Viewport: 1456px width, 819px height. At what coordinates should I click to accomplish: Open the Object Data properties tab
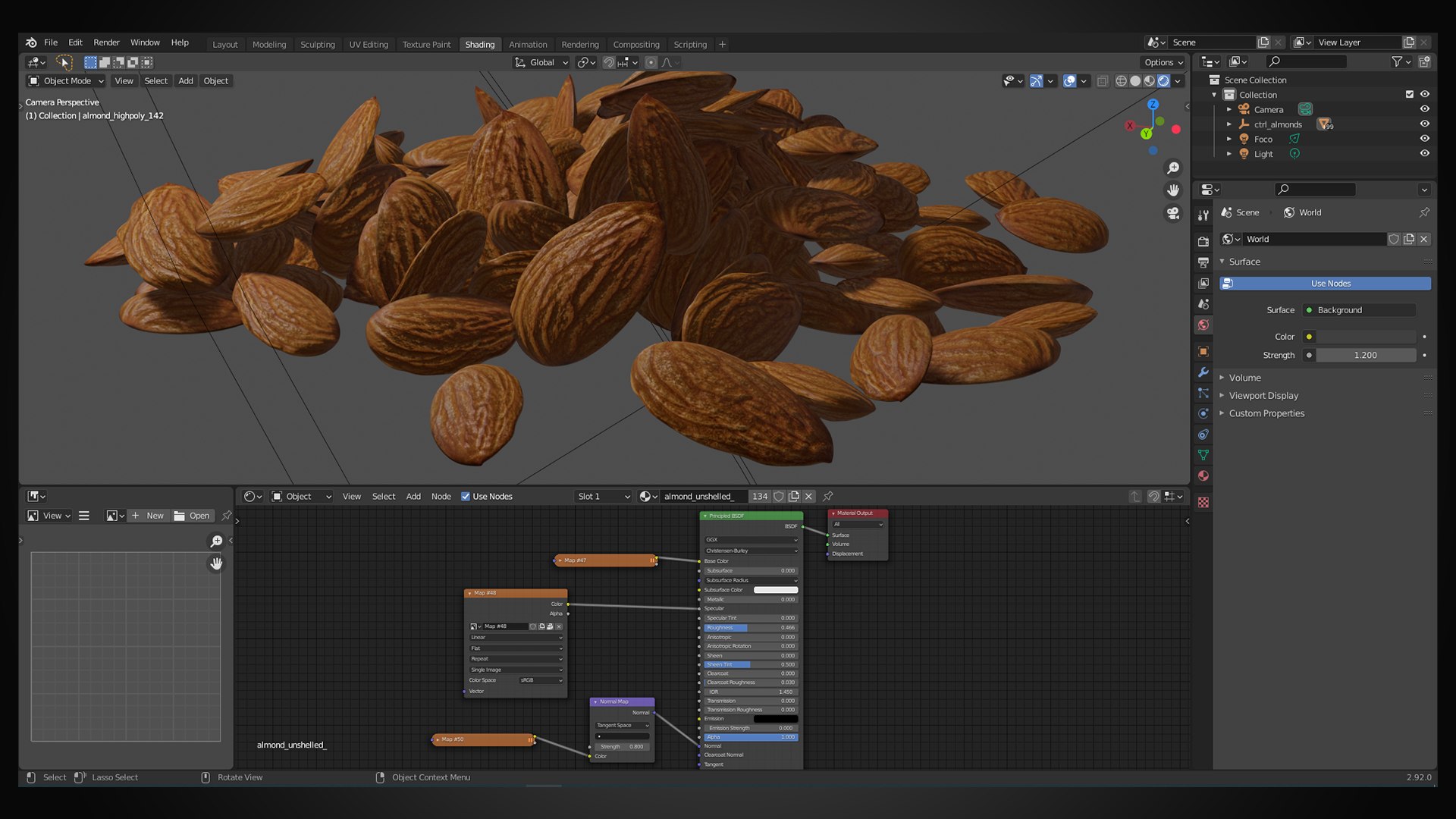(1203, 455)
